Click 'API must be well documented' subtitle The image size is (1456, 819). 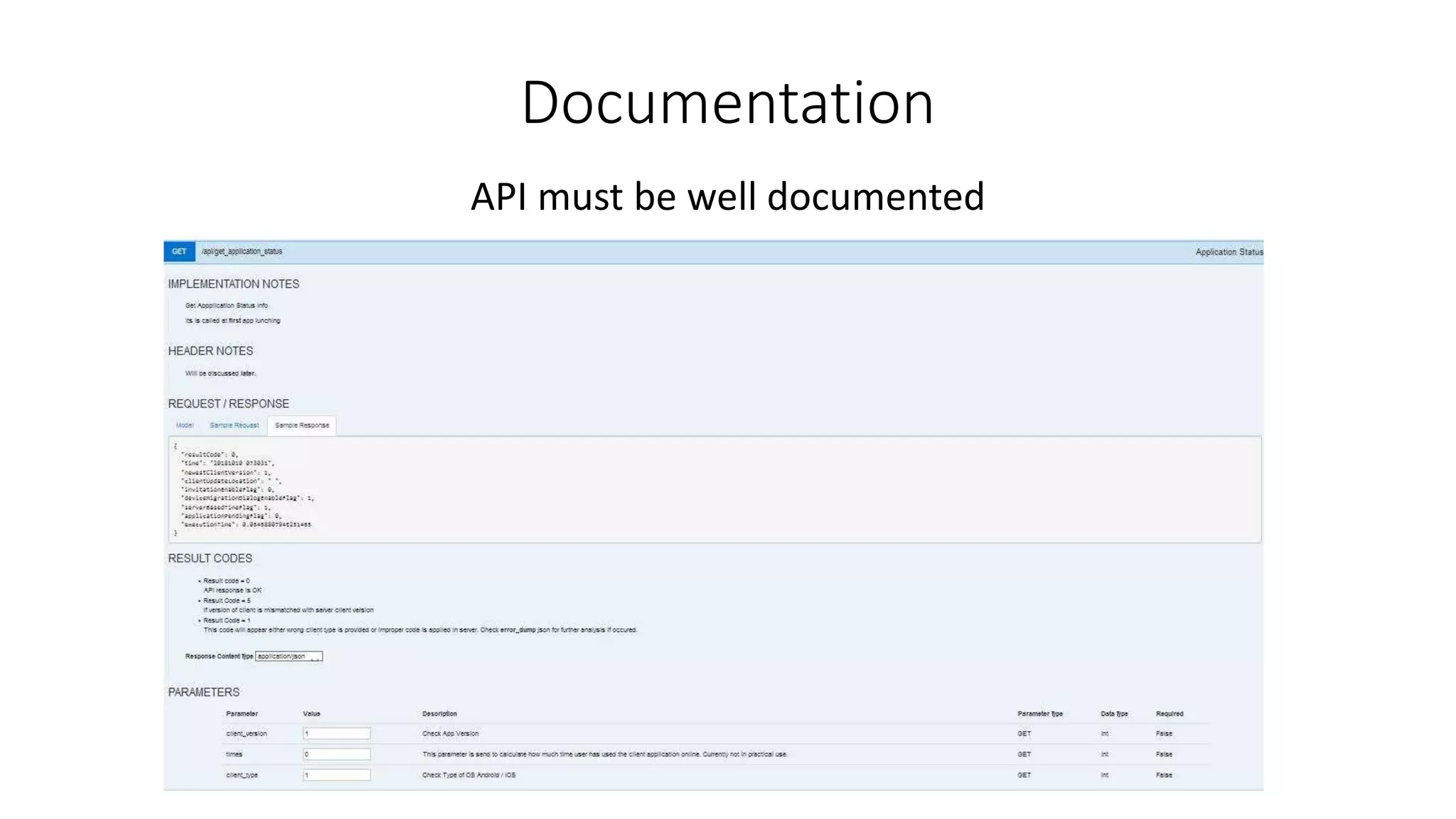(727, 197)
